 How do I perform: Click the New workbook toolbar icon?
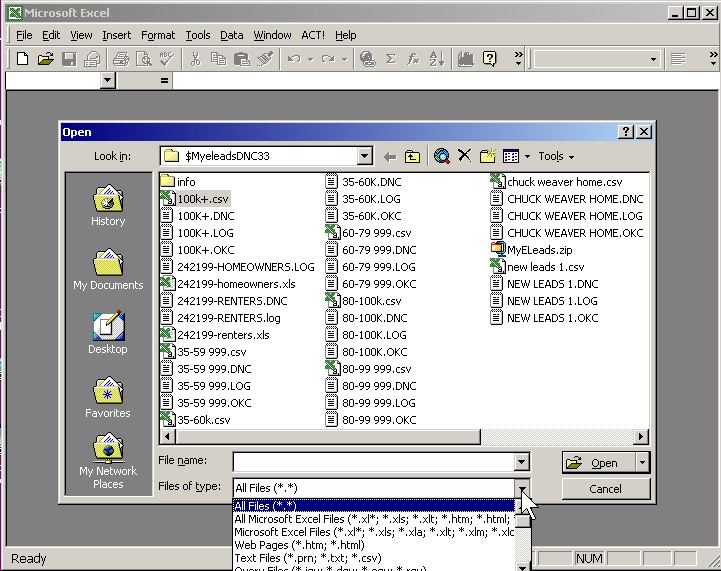22,59
